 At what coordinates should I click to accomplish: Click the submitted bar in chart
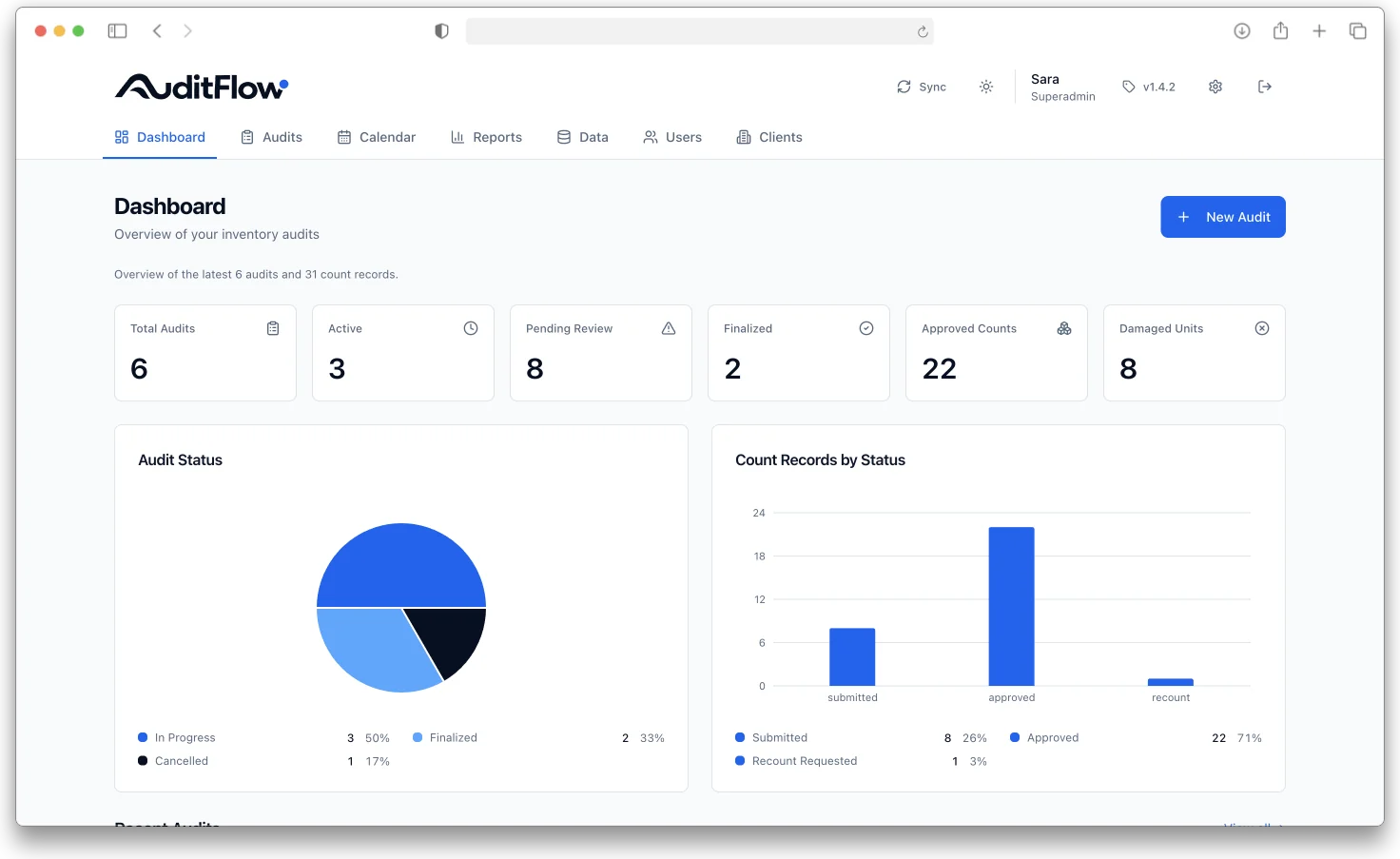(x=852, y=656)
